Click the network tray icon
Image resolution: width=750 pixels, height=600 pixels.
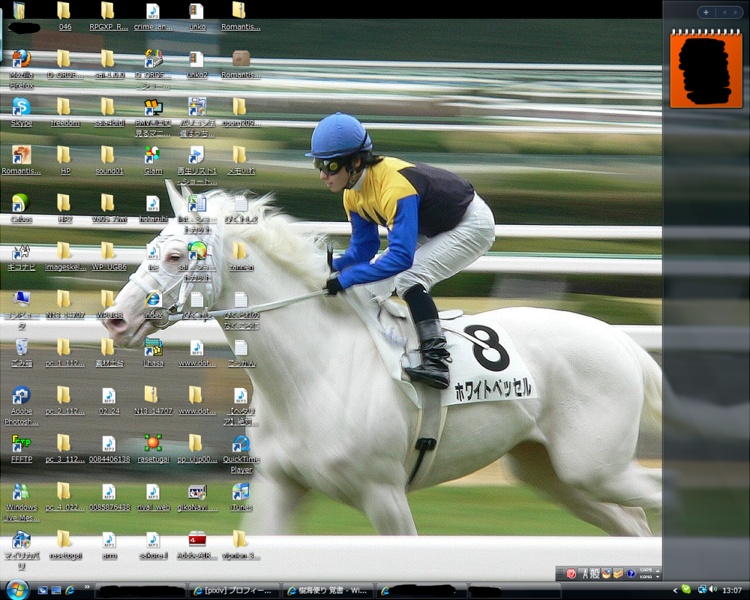tap(702, 590)
